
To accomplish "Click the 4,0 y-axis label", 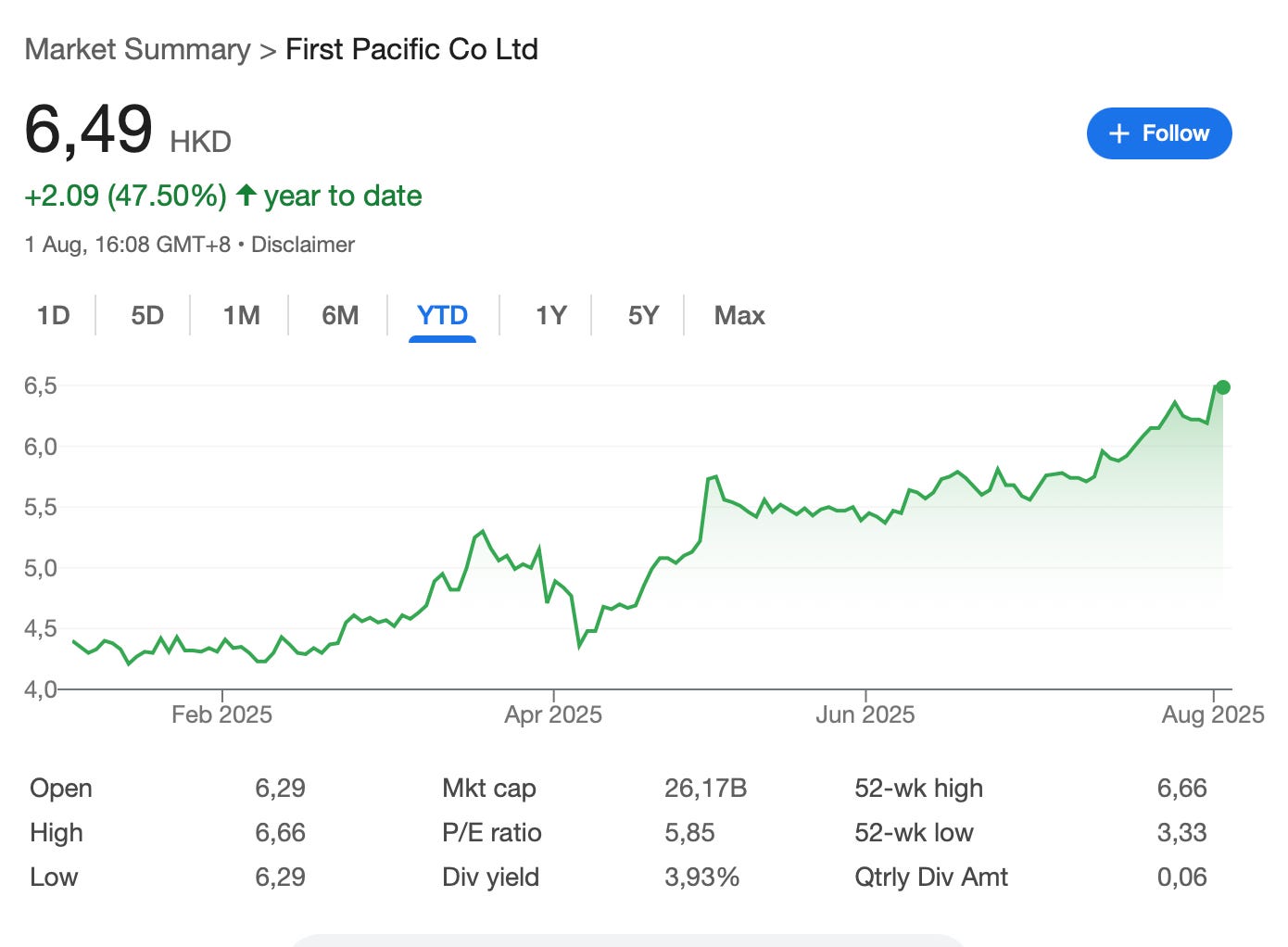I will (x=41, y=689).
